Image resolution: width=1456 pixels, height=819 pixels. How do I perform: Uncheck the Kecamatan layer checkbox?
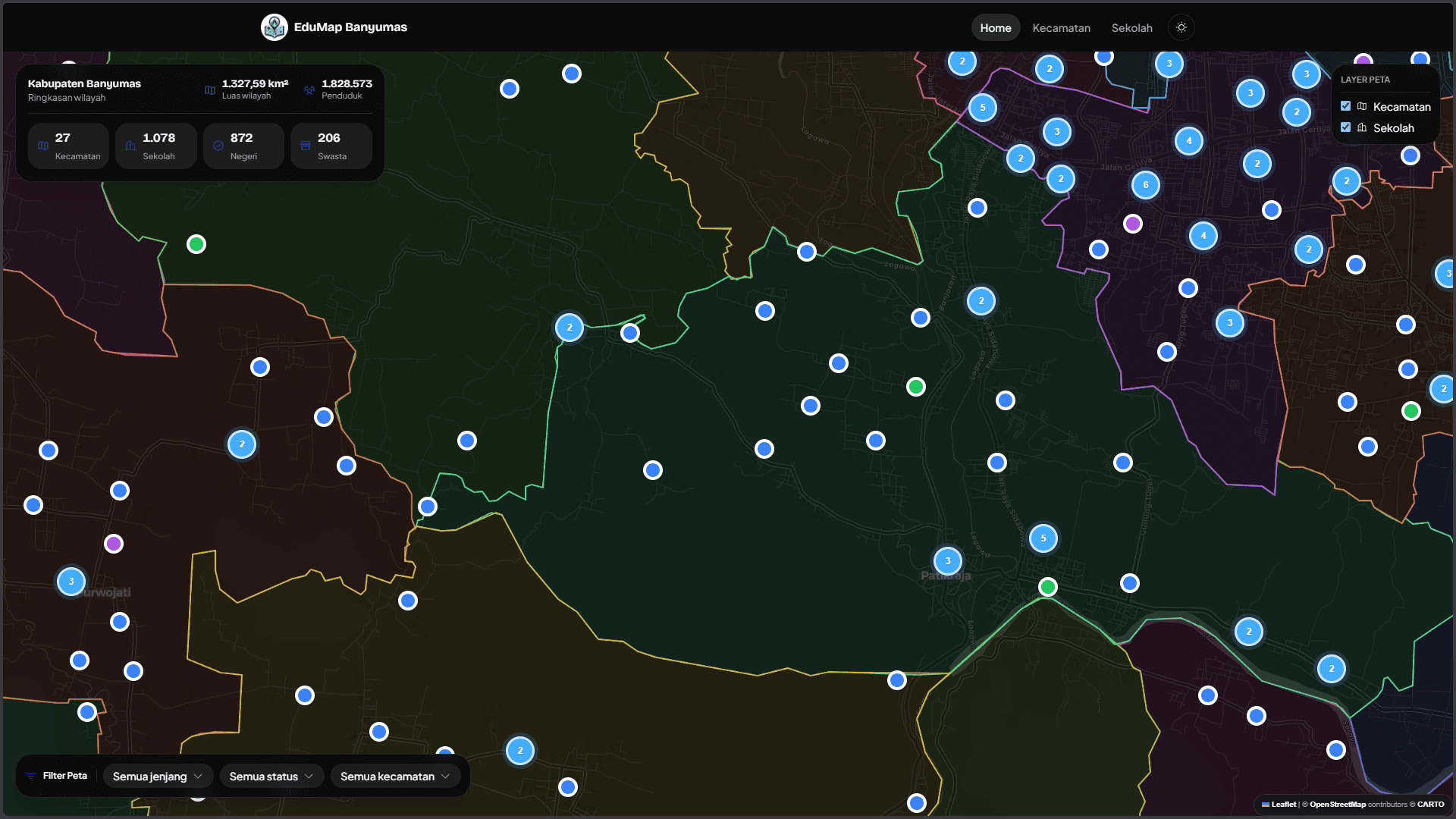(x=1345, y=106)
